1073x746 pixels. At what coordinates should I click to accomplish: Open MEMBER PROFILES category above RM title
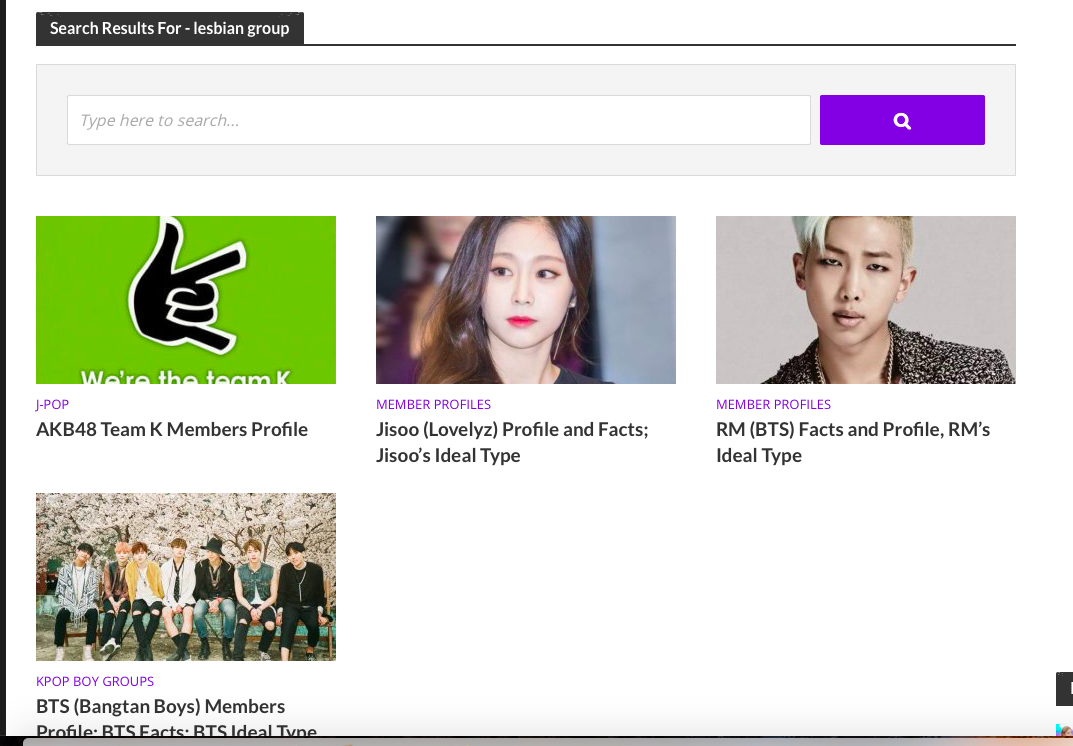tap(773, 404)
